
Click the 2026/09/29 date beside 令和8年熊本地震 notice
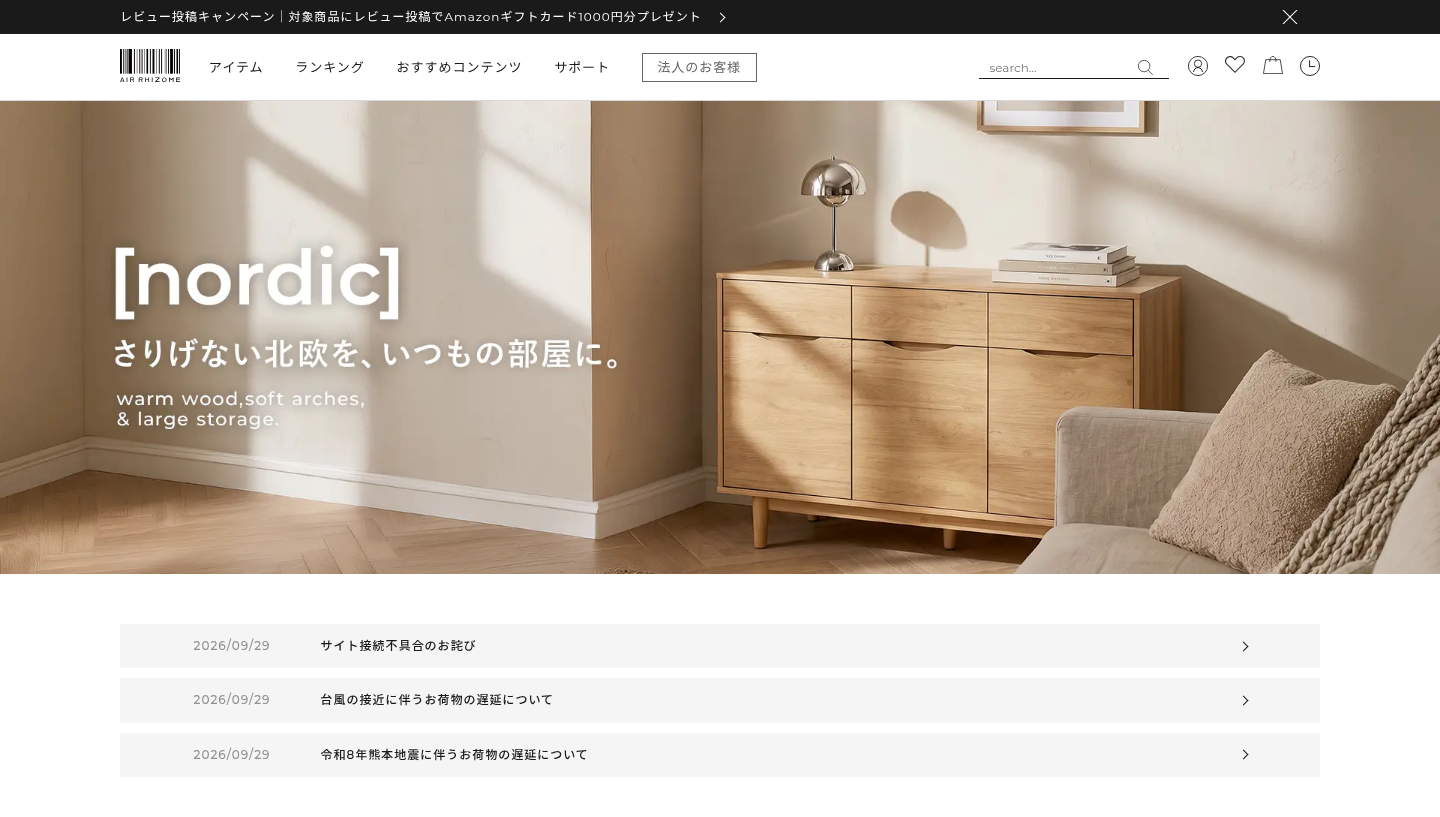pos(231,755)
